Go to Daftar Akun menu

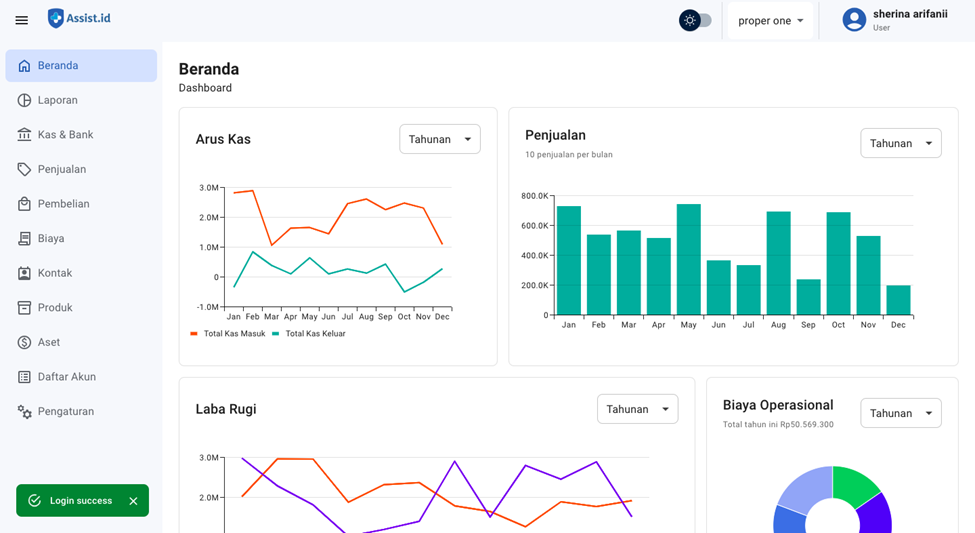click(x=66, y=377)
